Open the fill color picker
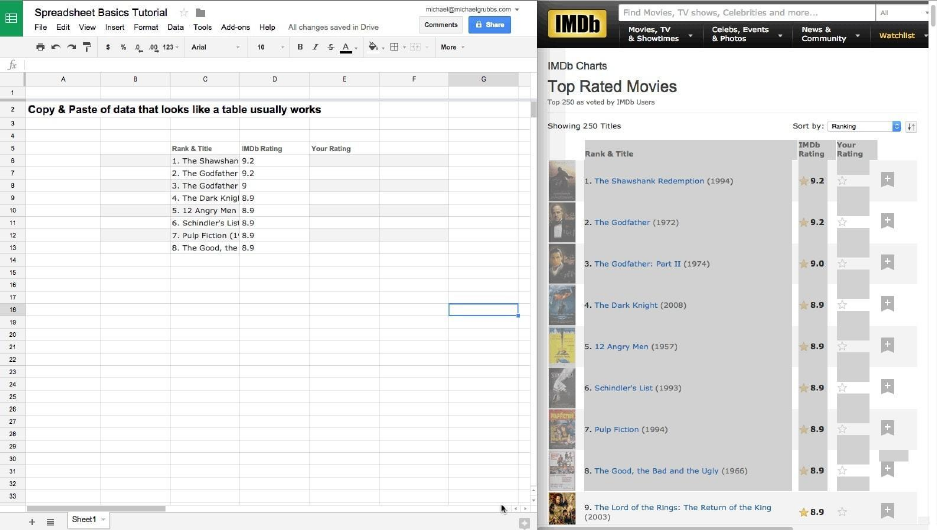 [373, 47]
